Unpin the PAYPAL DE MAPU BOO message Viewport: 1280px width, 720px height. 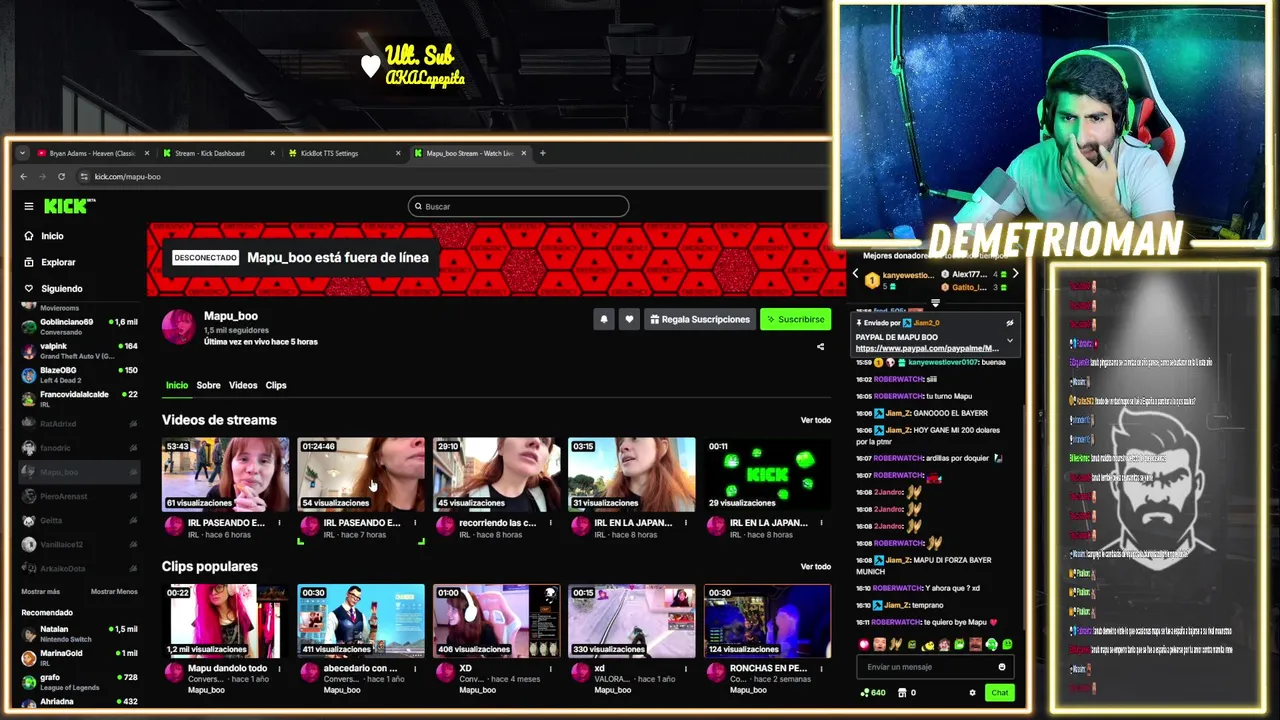[1009, 323]
